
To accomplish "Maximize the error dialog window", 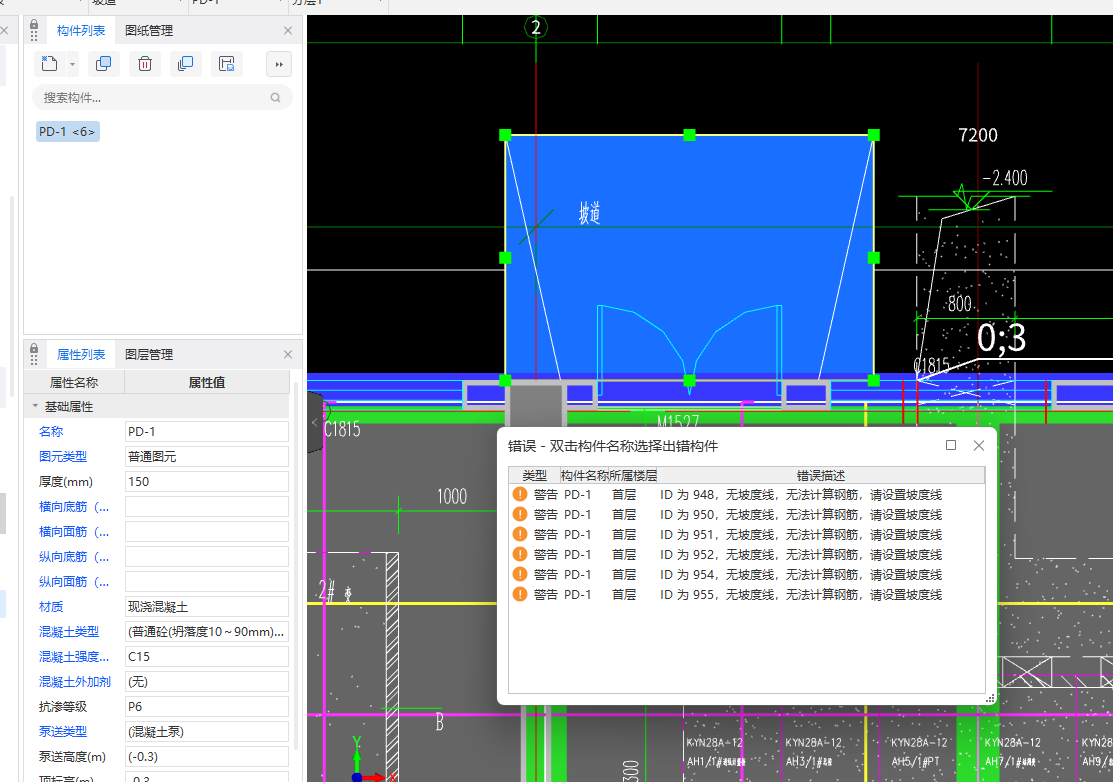I will point(951,446).
